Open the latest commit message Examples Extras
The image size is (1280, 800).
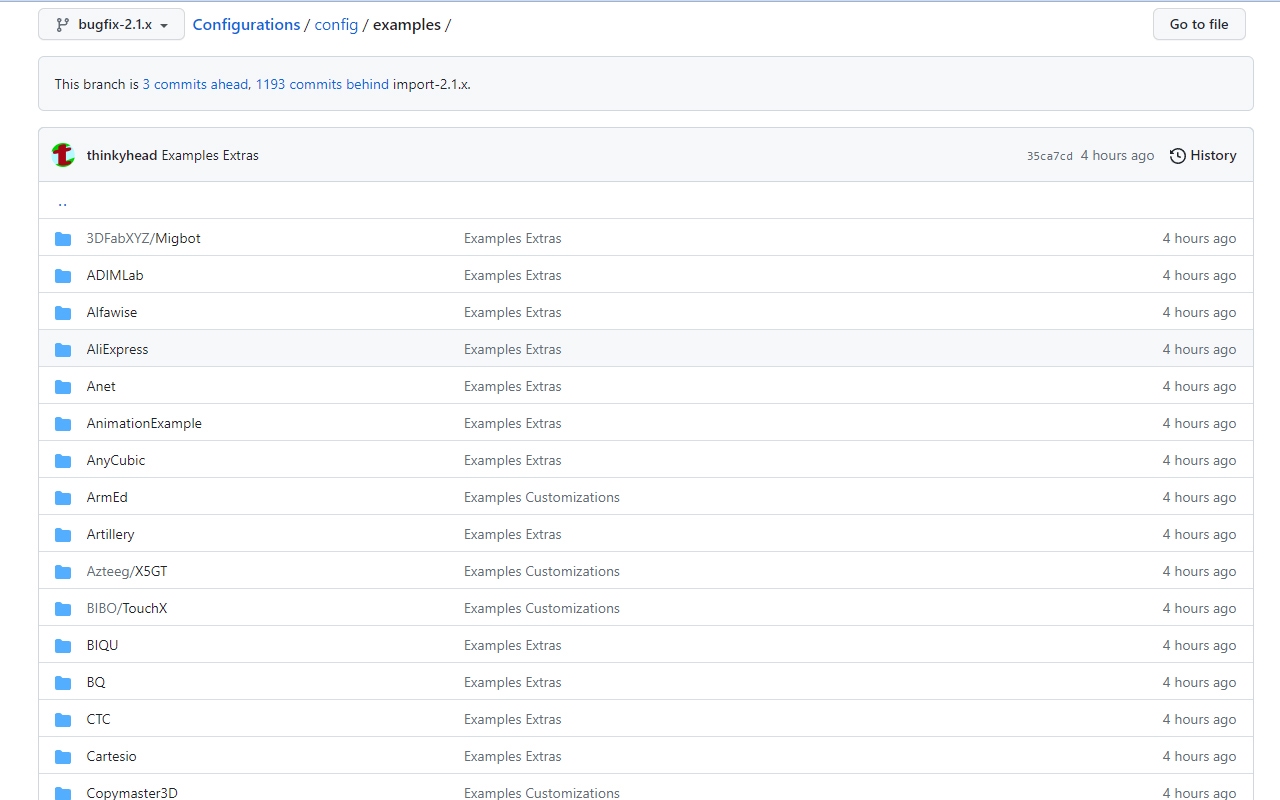click(210, 155)
